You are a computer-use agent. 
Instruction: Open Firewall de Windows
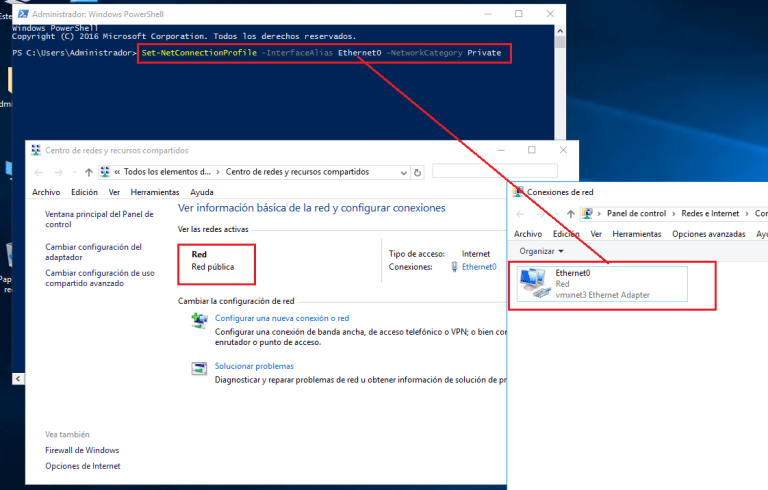pos(82,450)
